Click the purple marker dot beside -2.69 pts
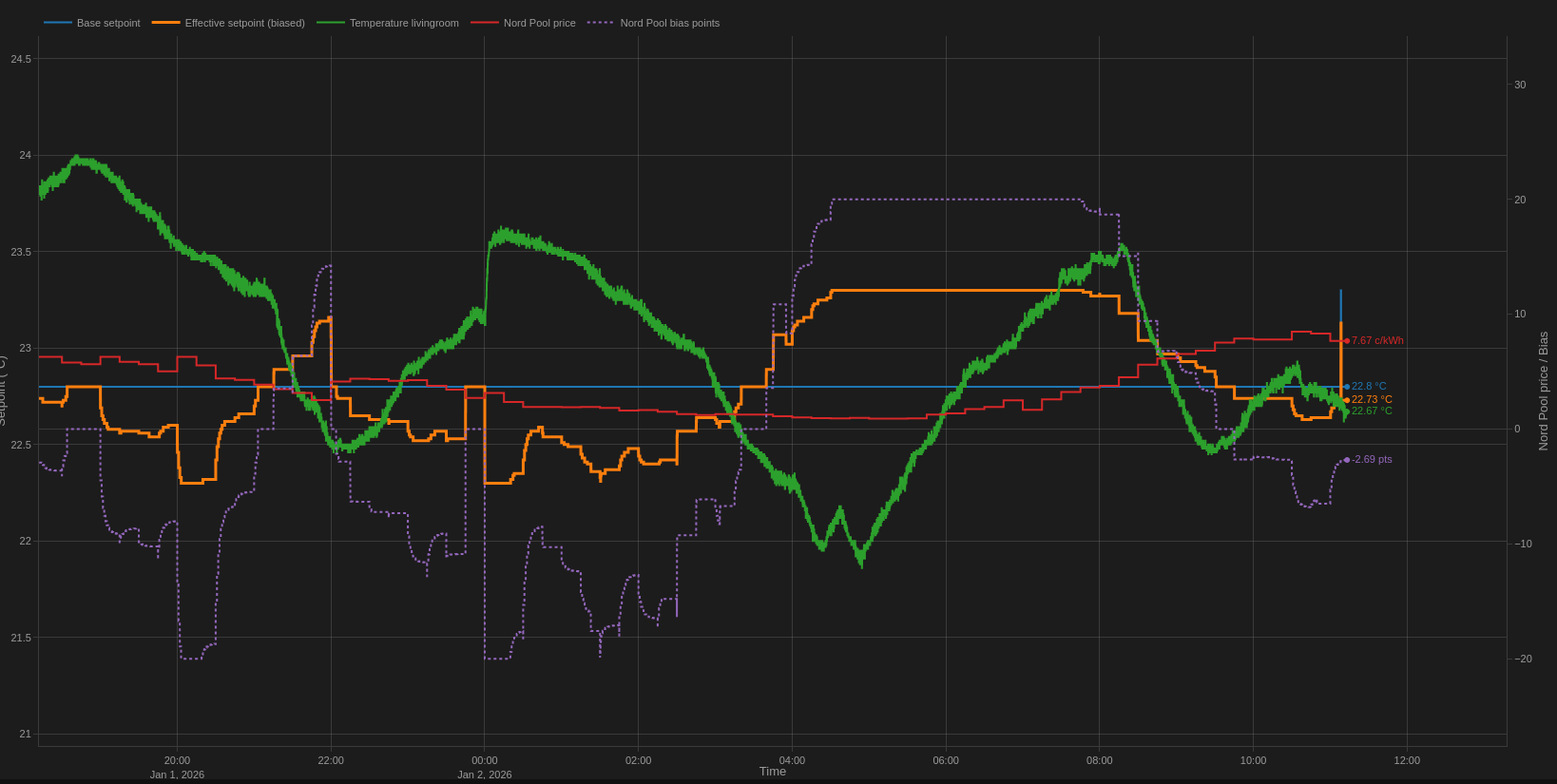 point(1347,460)
